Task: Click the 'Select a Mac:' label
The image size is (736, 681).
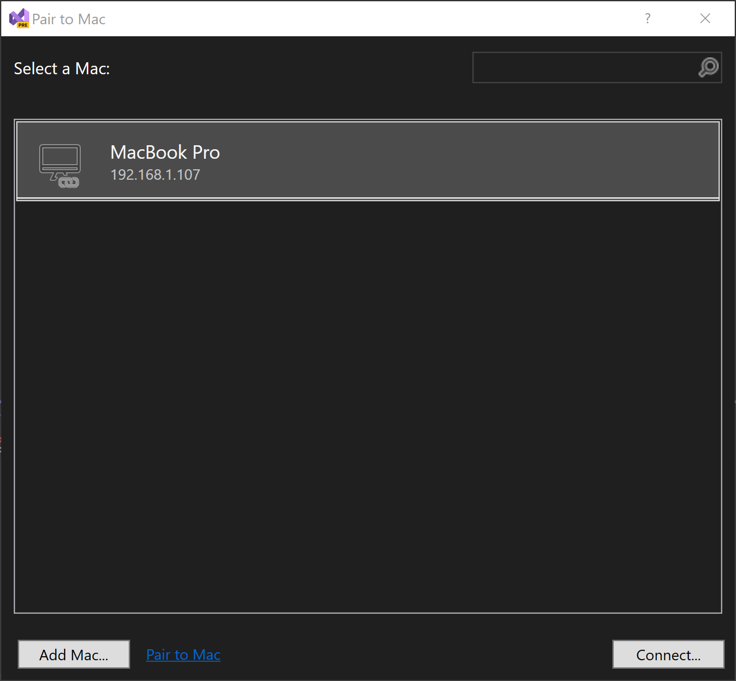Action: [x=61, y=69]
